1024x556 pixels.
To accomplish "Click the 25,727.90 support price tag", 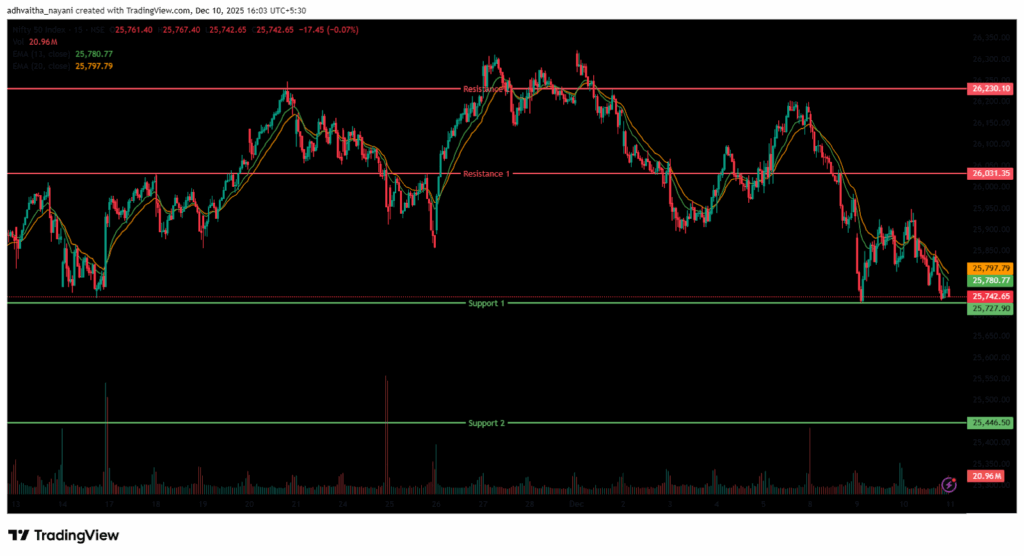I will pyautogui.click(x=991, y=309).
